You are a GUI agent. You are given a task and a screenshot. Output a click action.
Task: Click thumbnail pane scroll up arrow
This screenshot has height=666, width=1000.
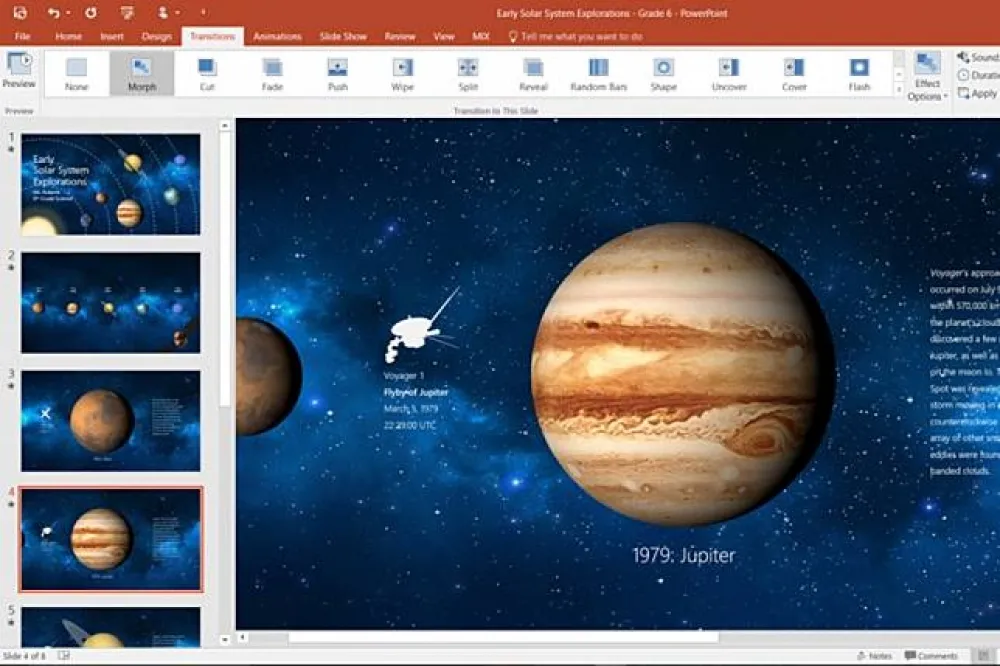pos(224,126)
